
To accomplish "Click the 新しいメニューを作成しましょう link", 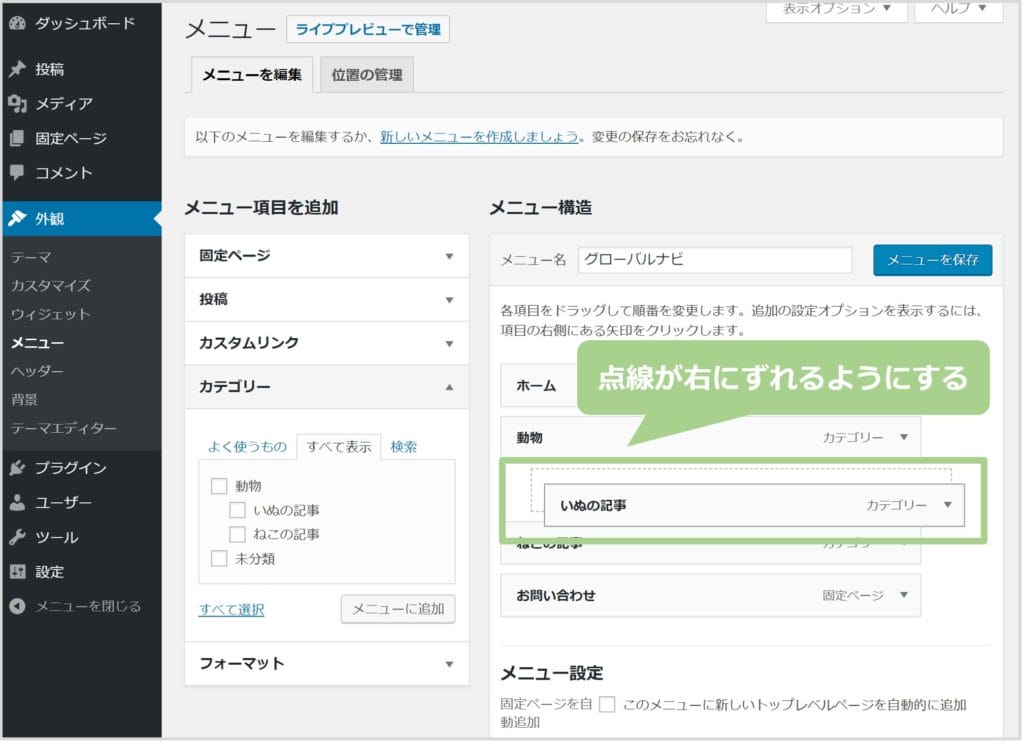I will pyautogui.click(x=479, y=136).
